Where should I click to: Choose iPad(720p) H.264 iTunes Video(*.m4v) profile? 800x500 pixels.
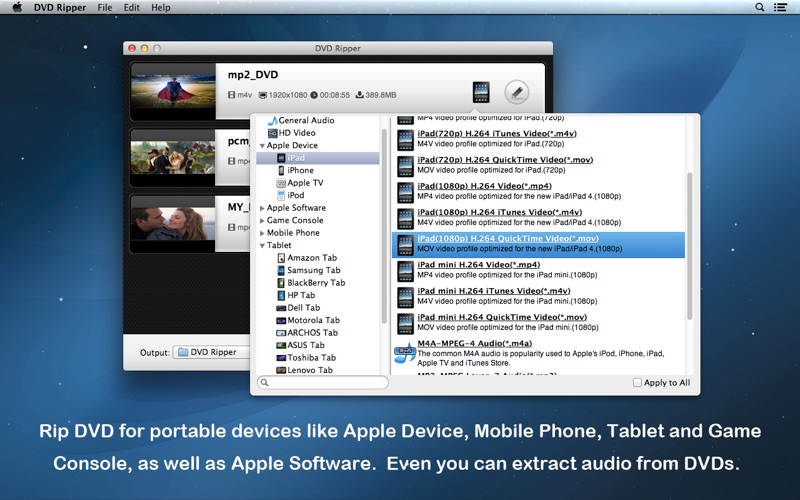tap(538, 139)
